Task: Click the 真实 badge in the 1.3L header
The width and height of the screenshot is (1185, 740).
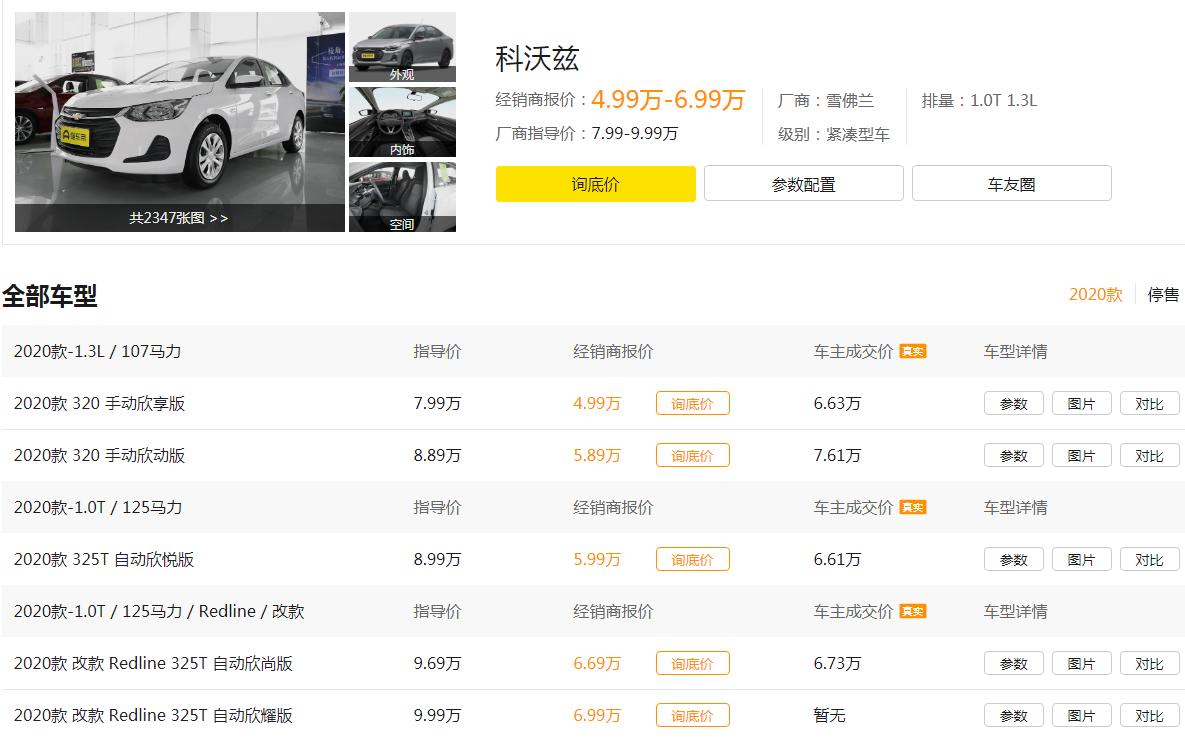Action: [912, 351]
